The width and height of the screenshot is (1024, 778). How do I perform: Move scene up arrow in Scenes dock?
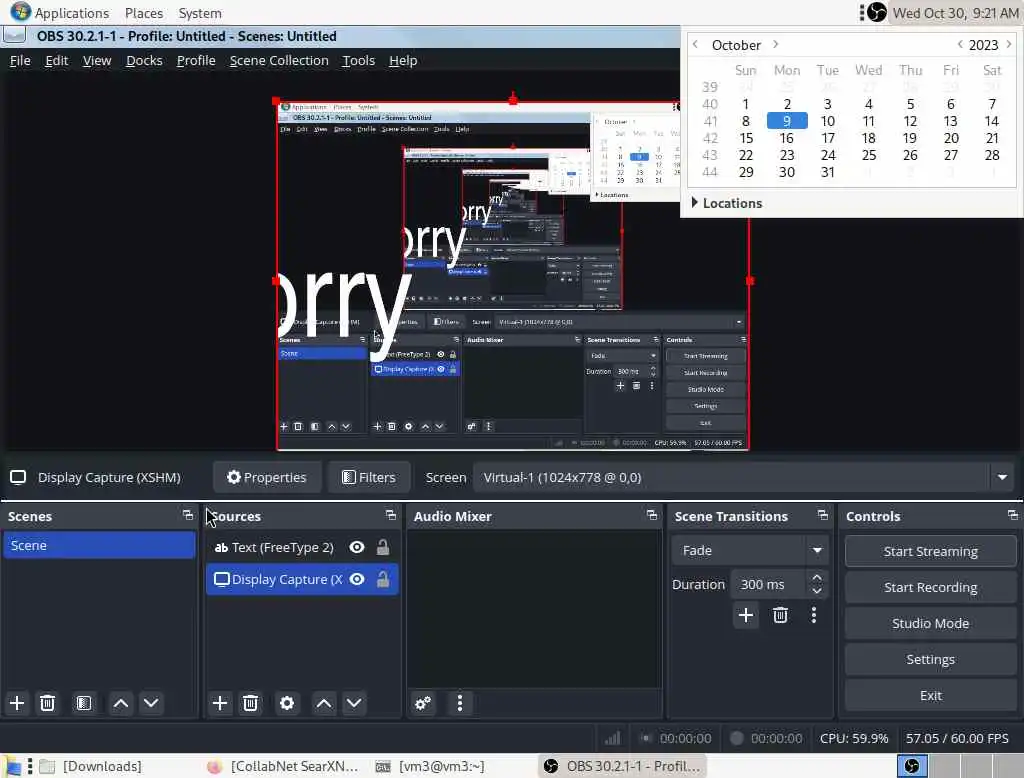point(121,703)
